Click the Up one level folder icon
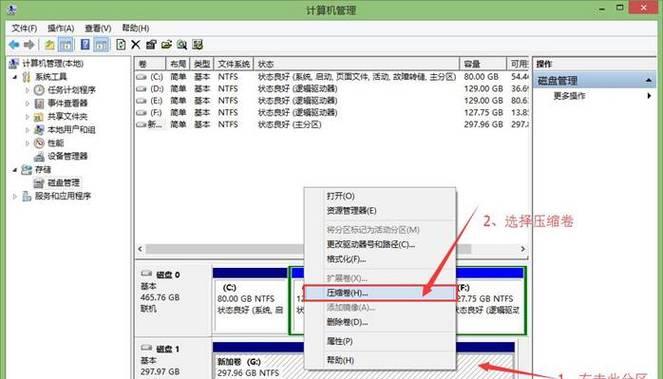 click(50, 44)
